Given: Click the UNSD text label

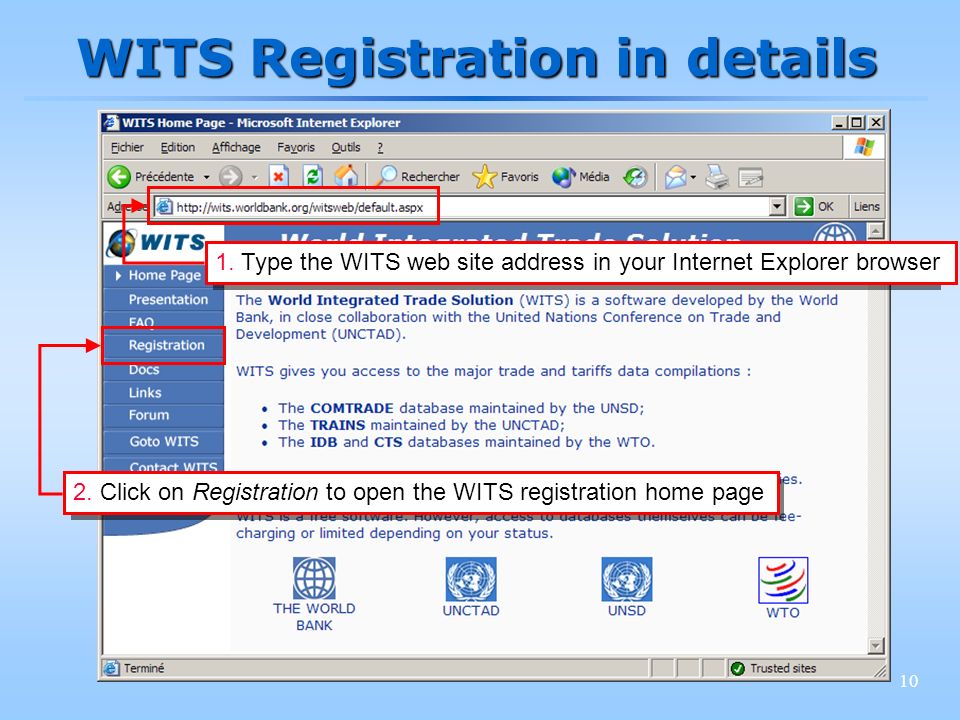Looking at the screenshot, I should point(627,610).
